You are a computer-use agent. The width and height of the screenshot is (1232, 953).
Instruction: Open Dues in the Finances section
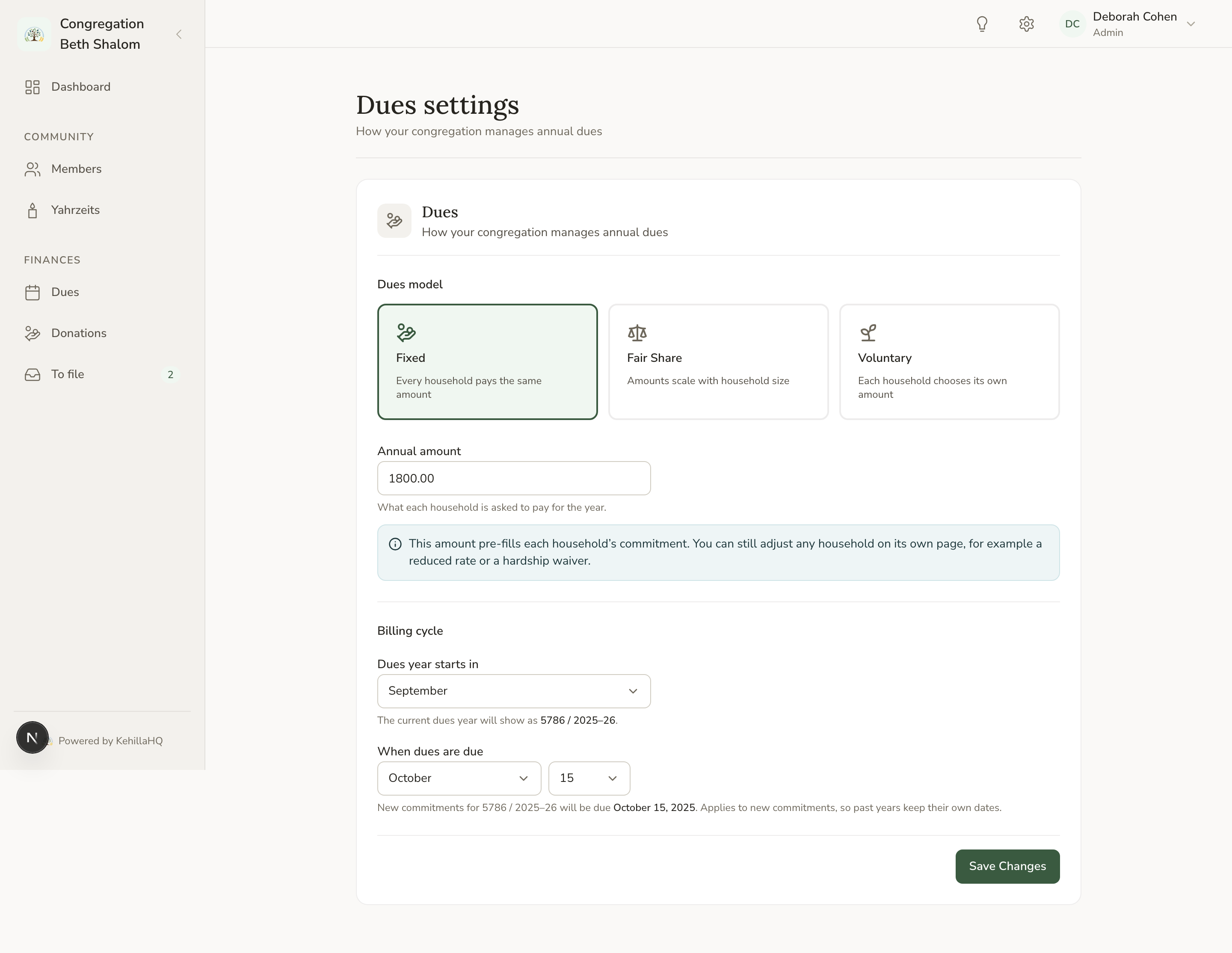point(102,292)
